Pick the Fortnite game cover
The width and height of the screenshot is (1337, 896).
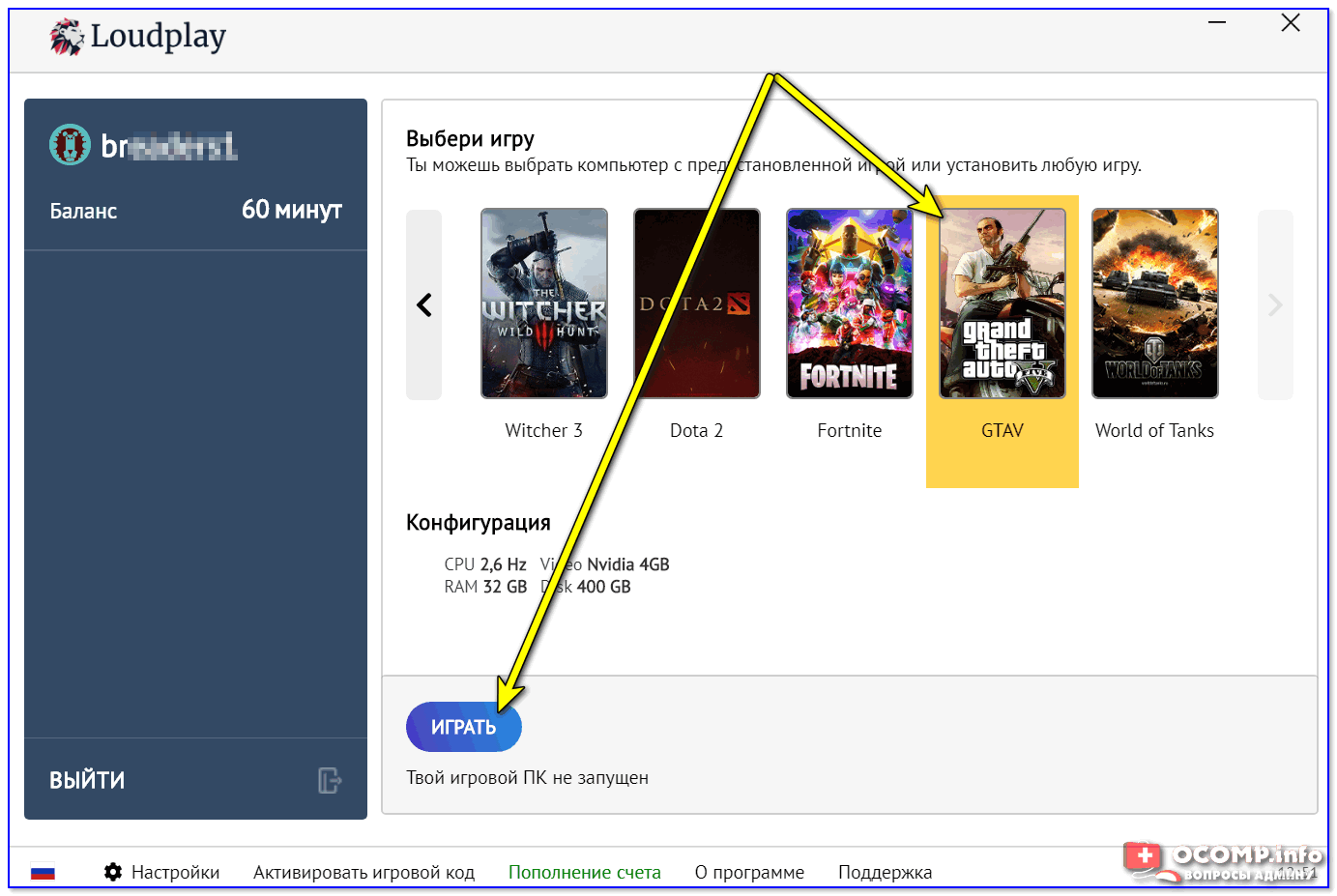tap(849, 303)
